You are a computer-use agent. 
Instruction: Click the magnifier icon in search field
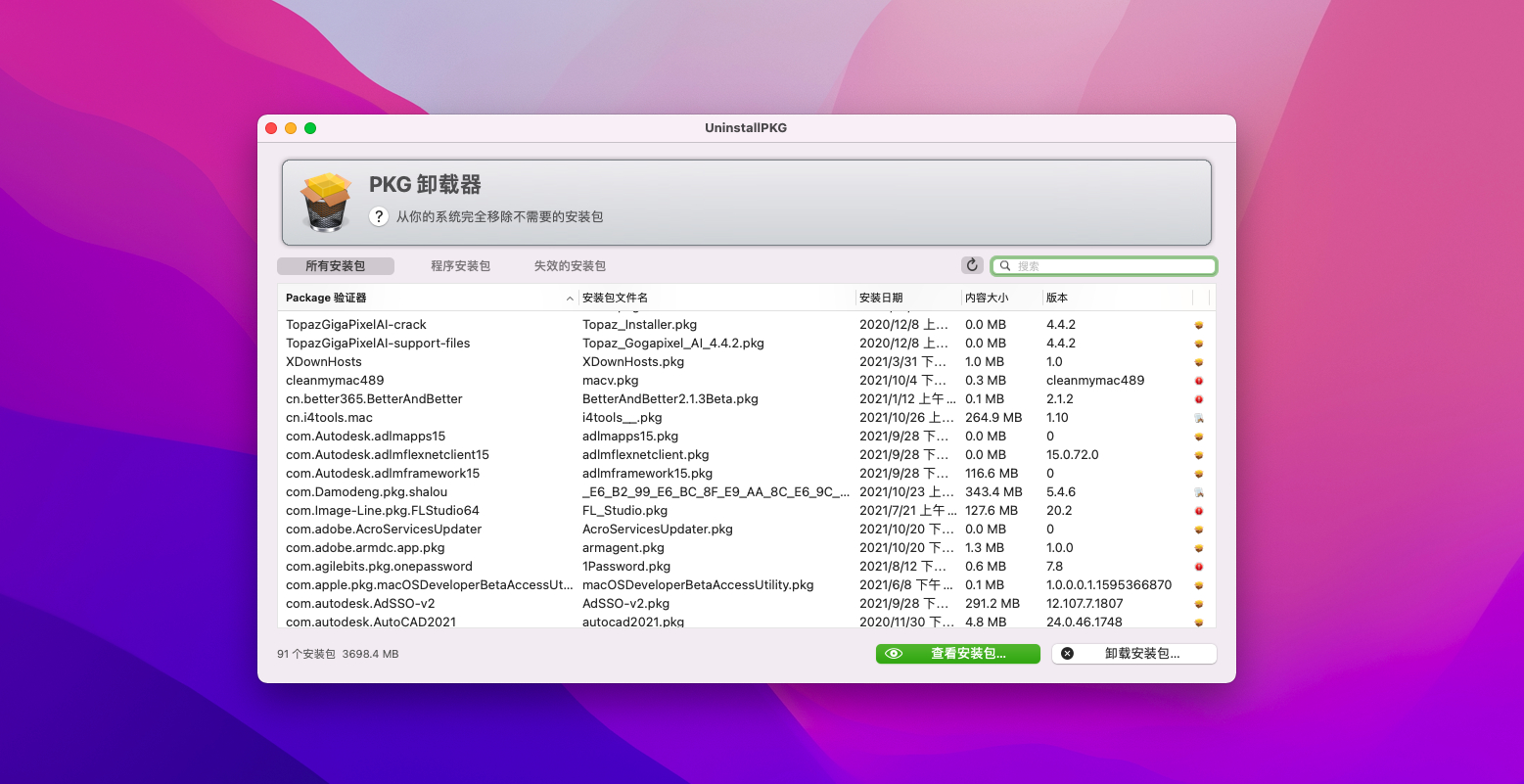1005,265
